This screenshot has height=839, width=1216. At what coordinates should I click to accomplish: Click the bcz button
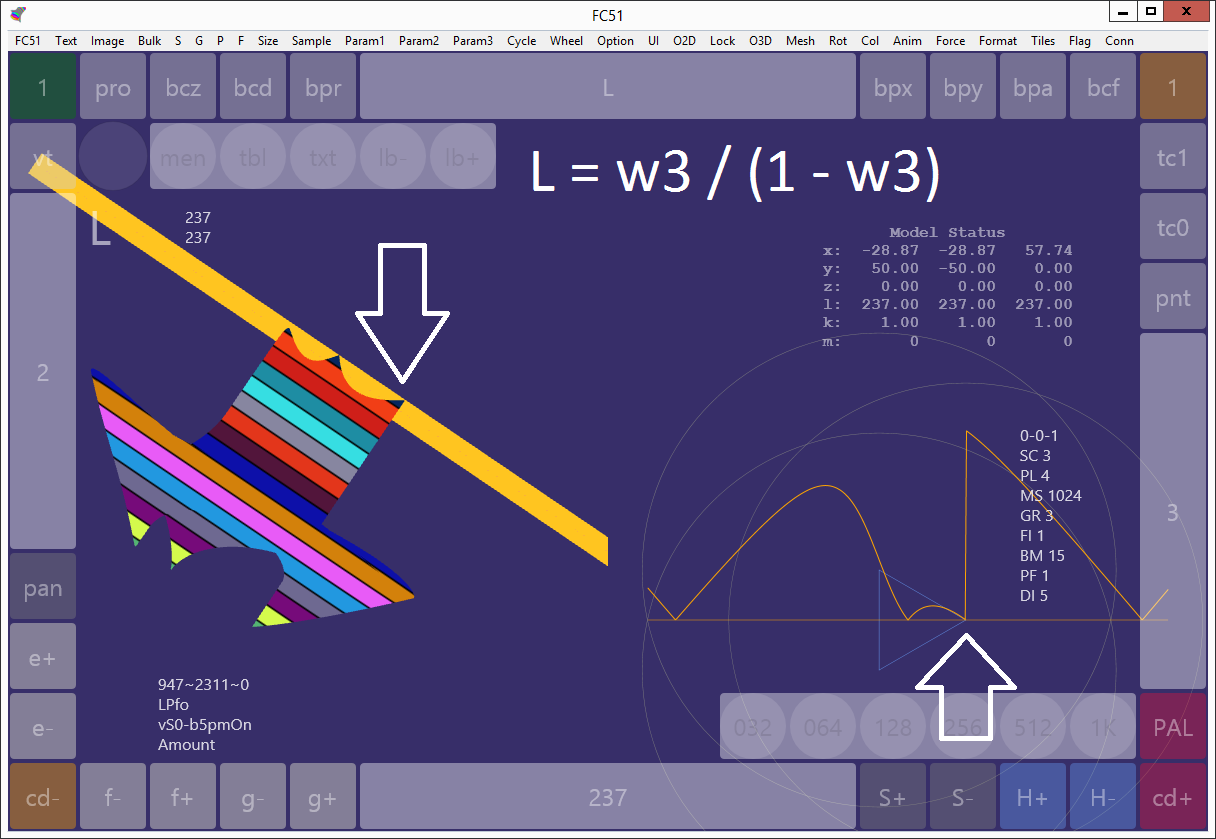point(183,87)
